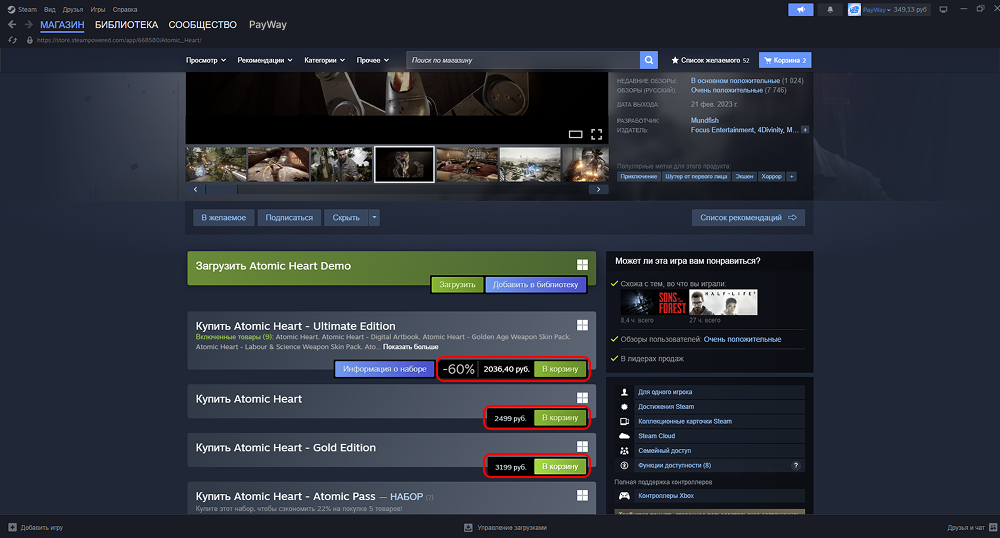Toggle theater mode on media viewer

(575, 134)
